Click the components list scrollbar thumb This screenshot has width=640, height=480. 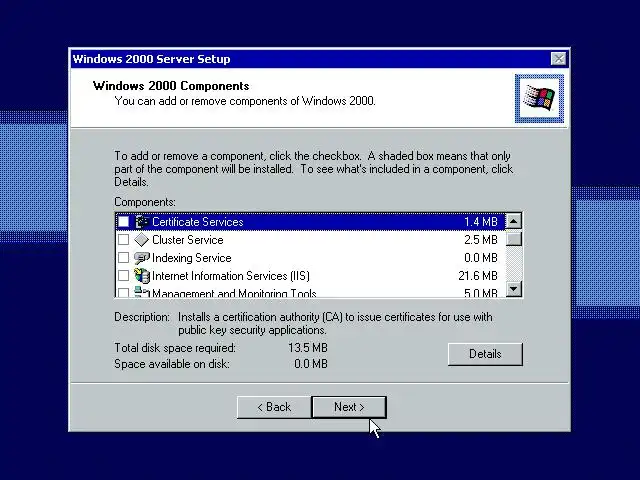coord(513,238)
